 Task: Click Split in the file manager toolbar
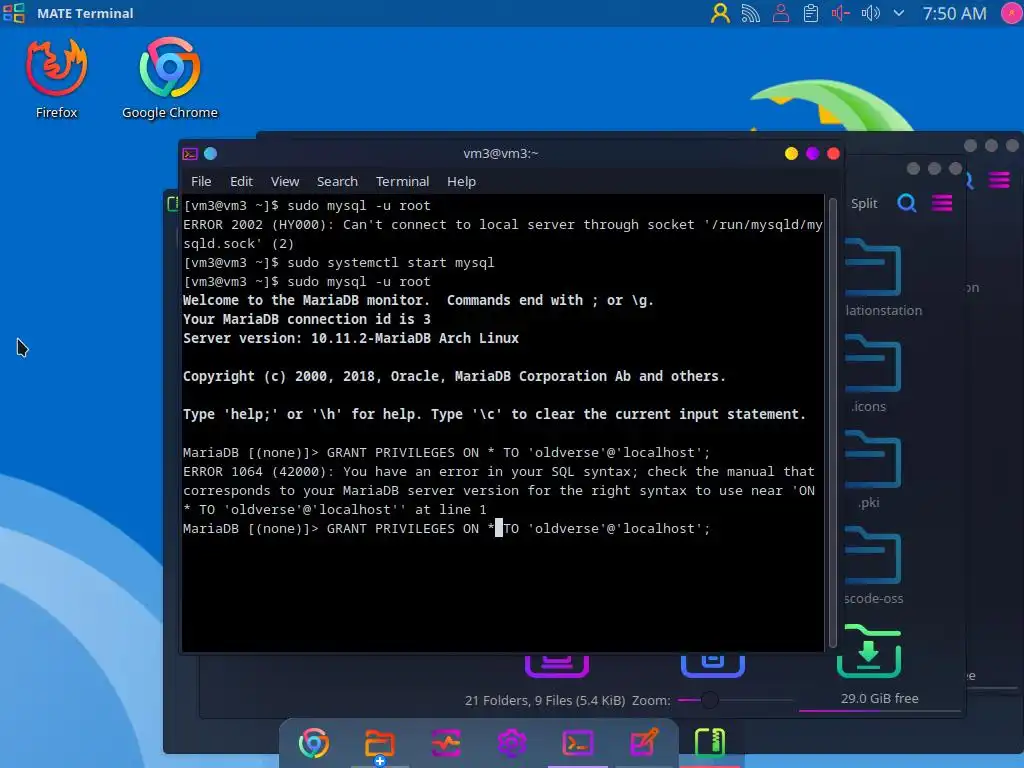click(x=863, y=204)
